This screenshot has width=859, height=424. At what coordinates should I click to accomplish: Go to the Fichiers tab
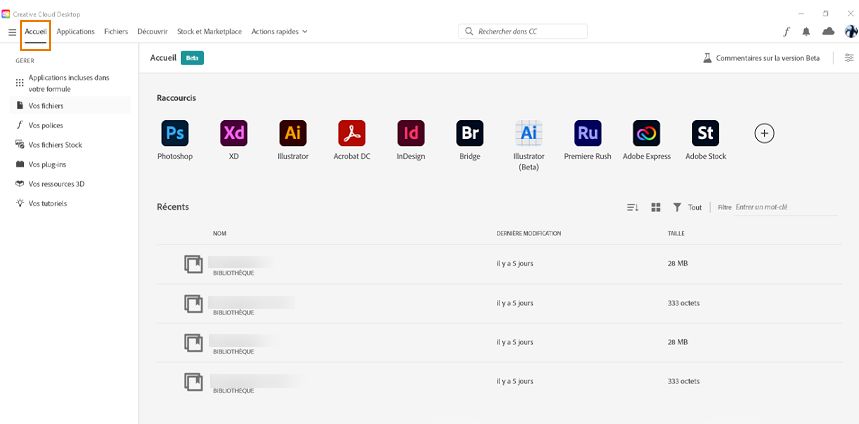tap(116, 32)
